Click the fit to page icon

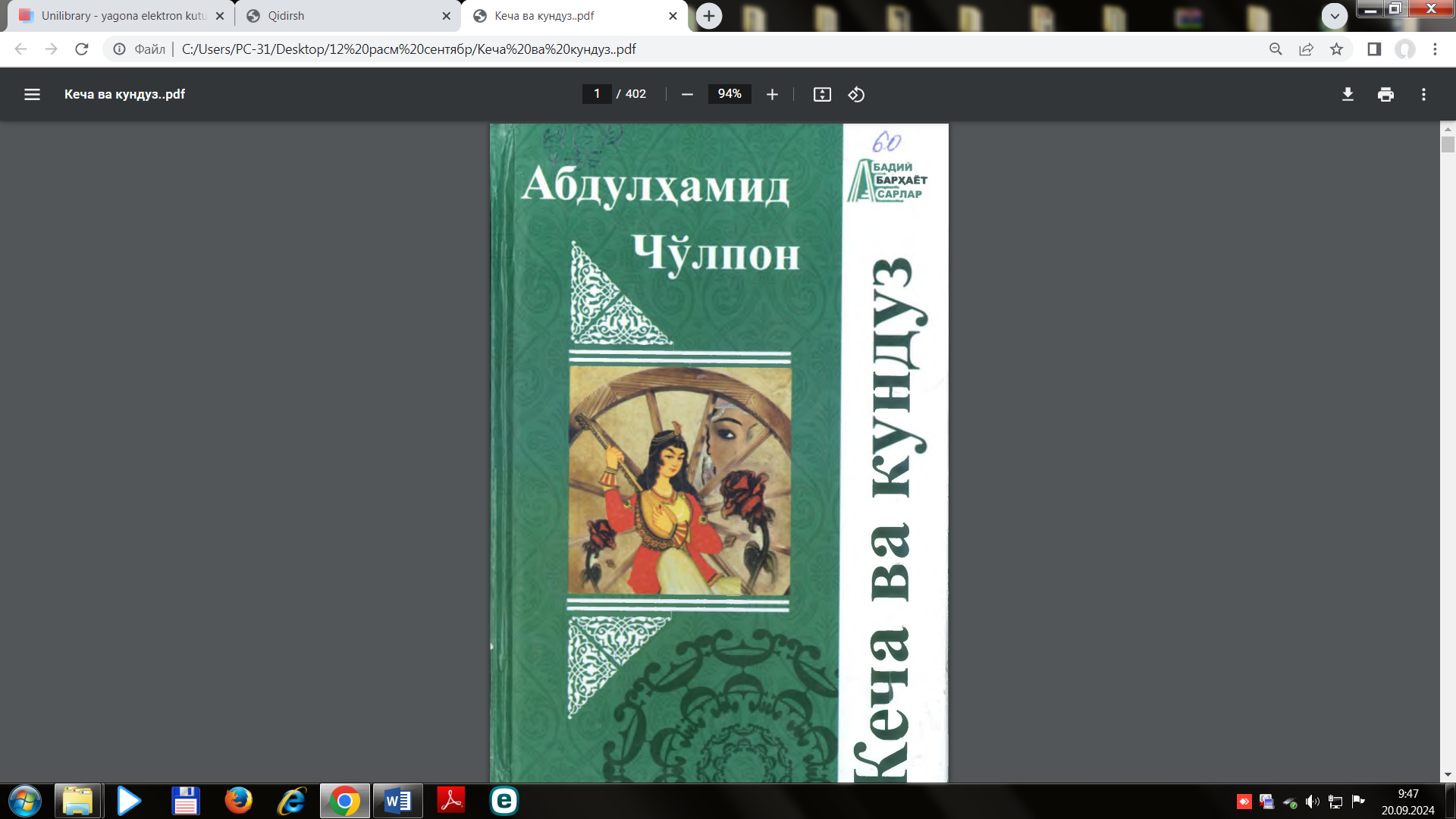(822, 94)
